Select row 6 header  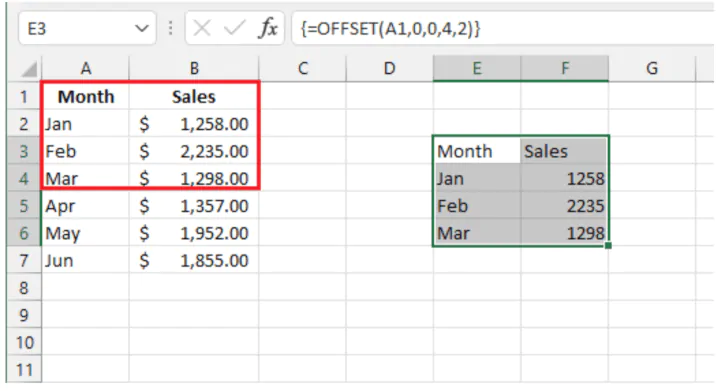[x=24, y=233]
